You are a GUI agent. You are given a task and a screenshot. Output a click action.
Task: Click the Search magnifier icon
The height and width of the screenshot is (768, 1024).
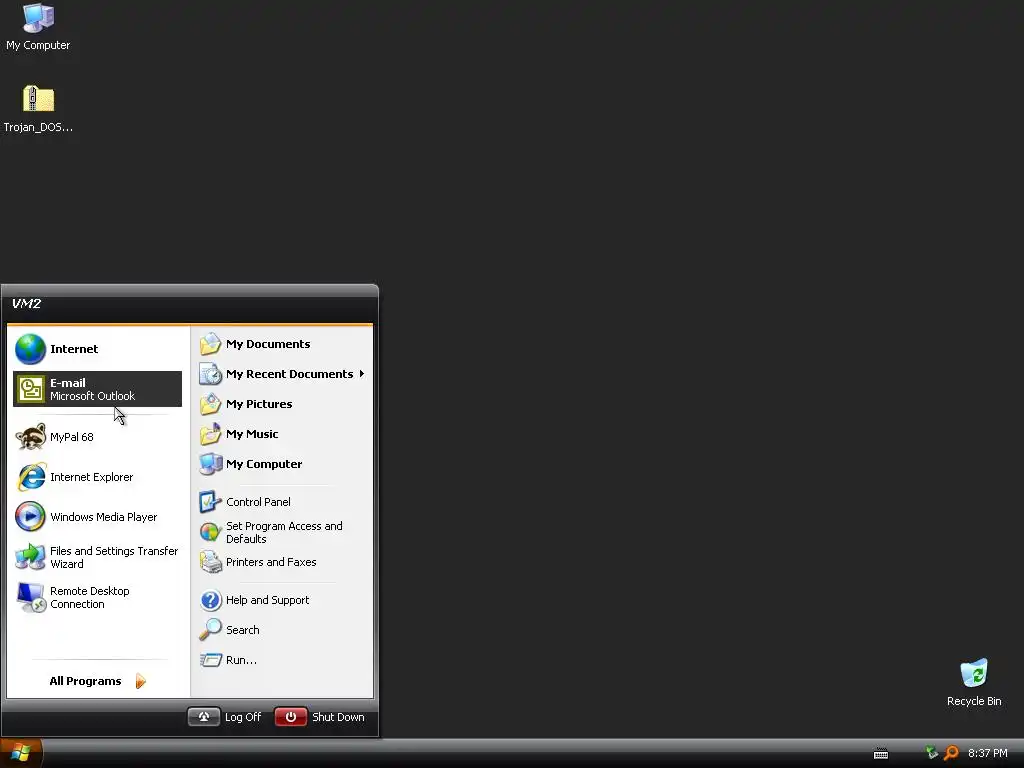pos(210,630)
